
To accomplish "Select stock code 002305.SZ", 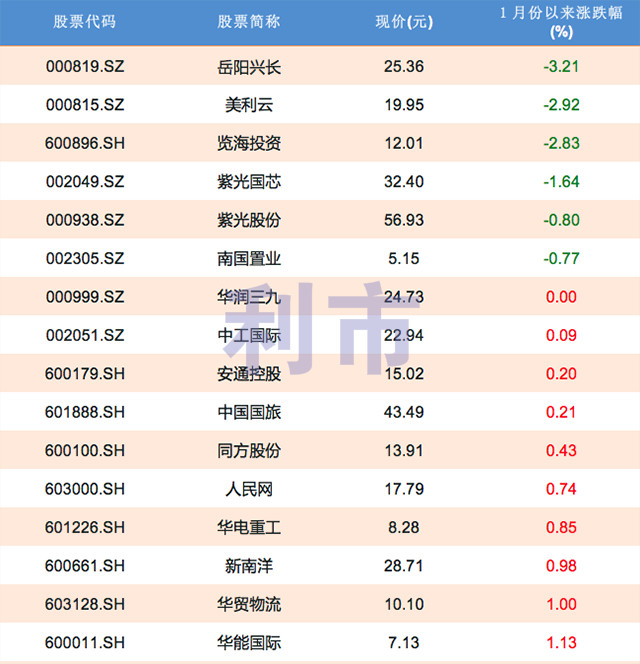I will [85, 258].
